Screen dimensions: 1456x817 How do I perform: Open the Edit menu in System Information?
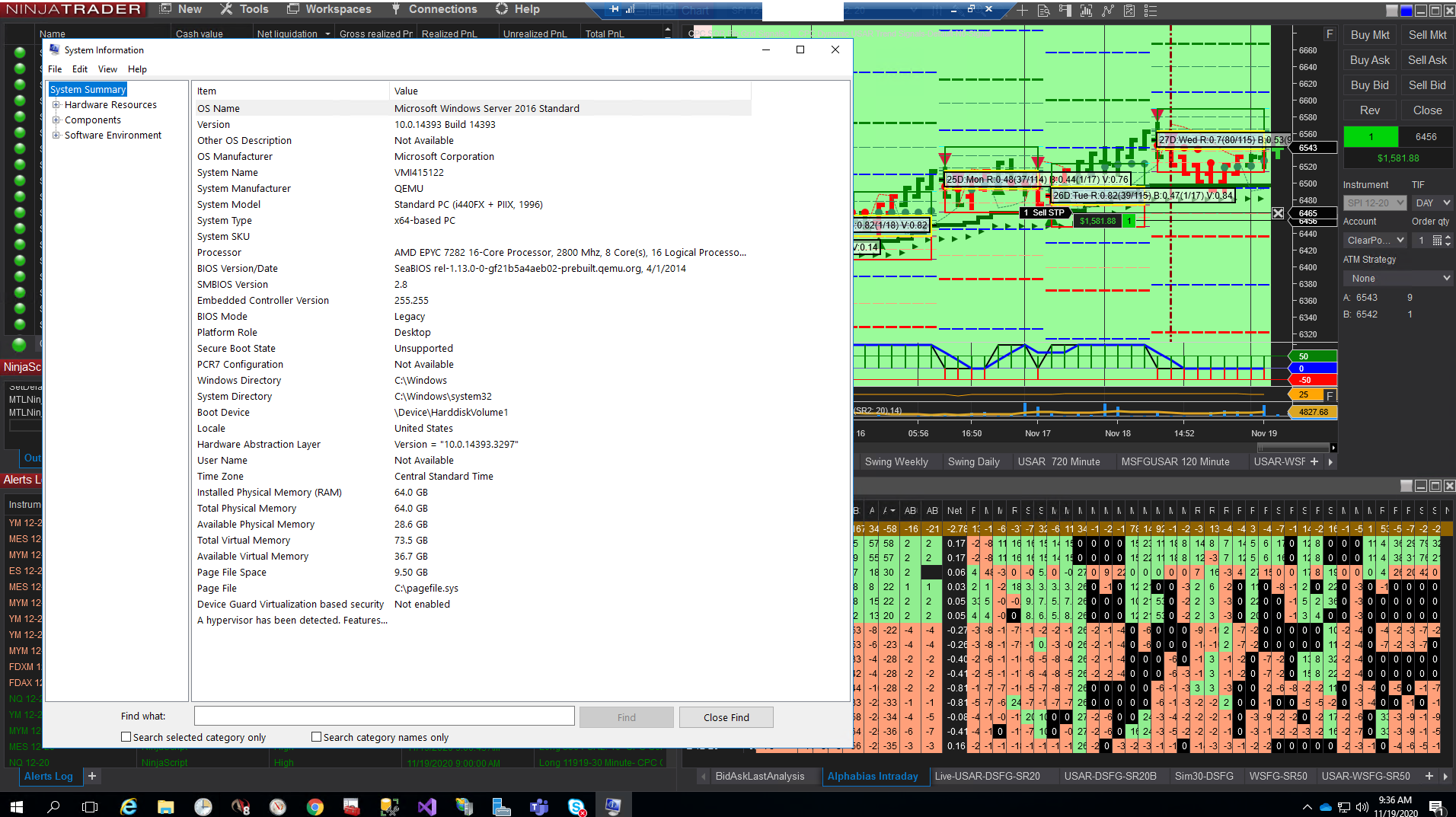click(x=80, y=69)
